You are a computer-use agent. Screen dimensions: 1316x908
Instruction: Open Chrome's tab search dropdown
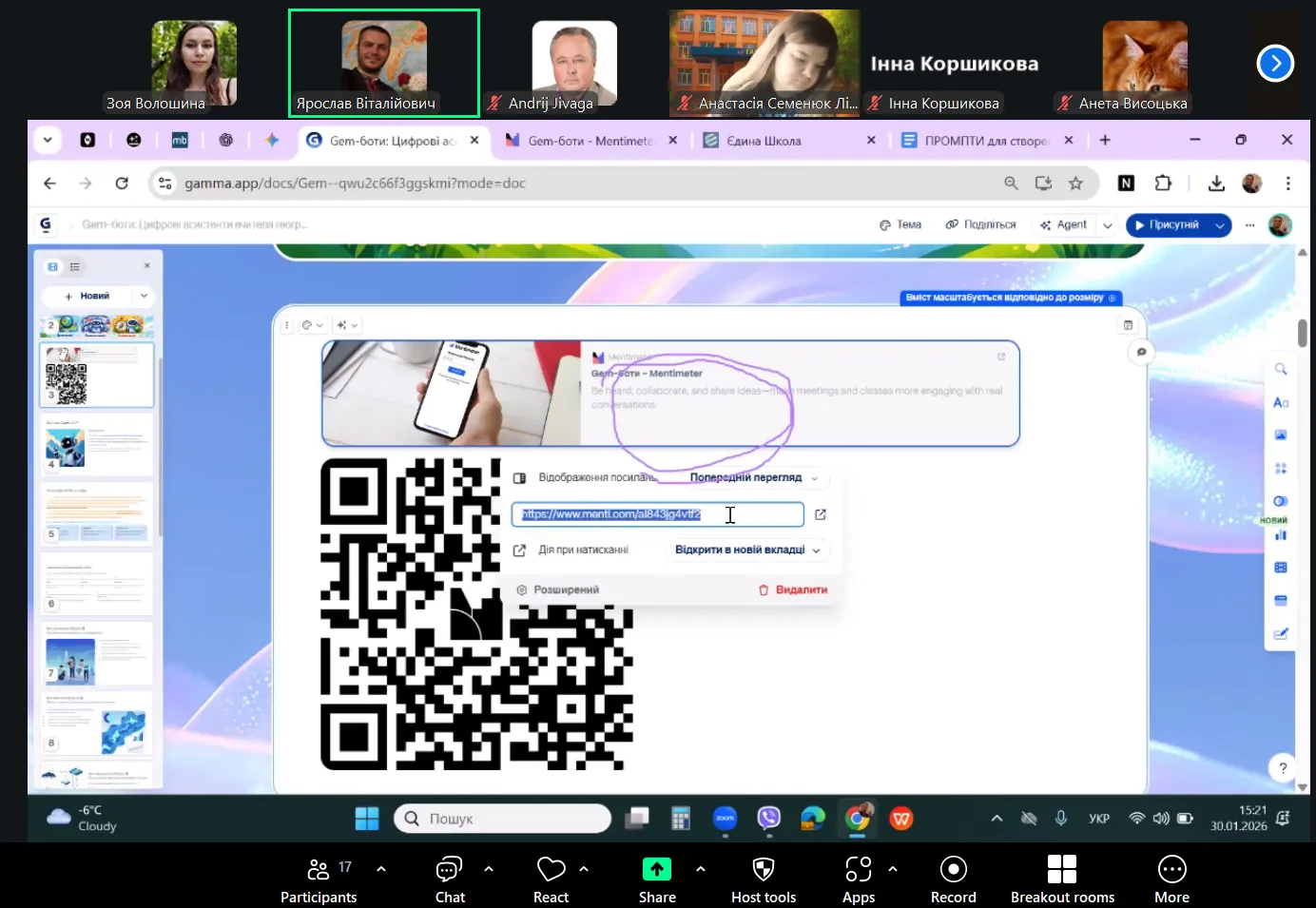[x=47, y=140]
